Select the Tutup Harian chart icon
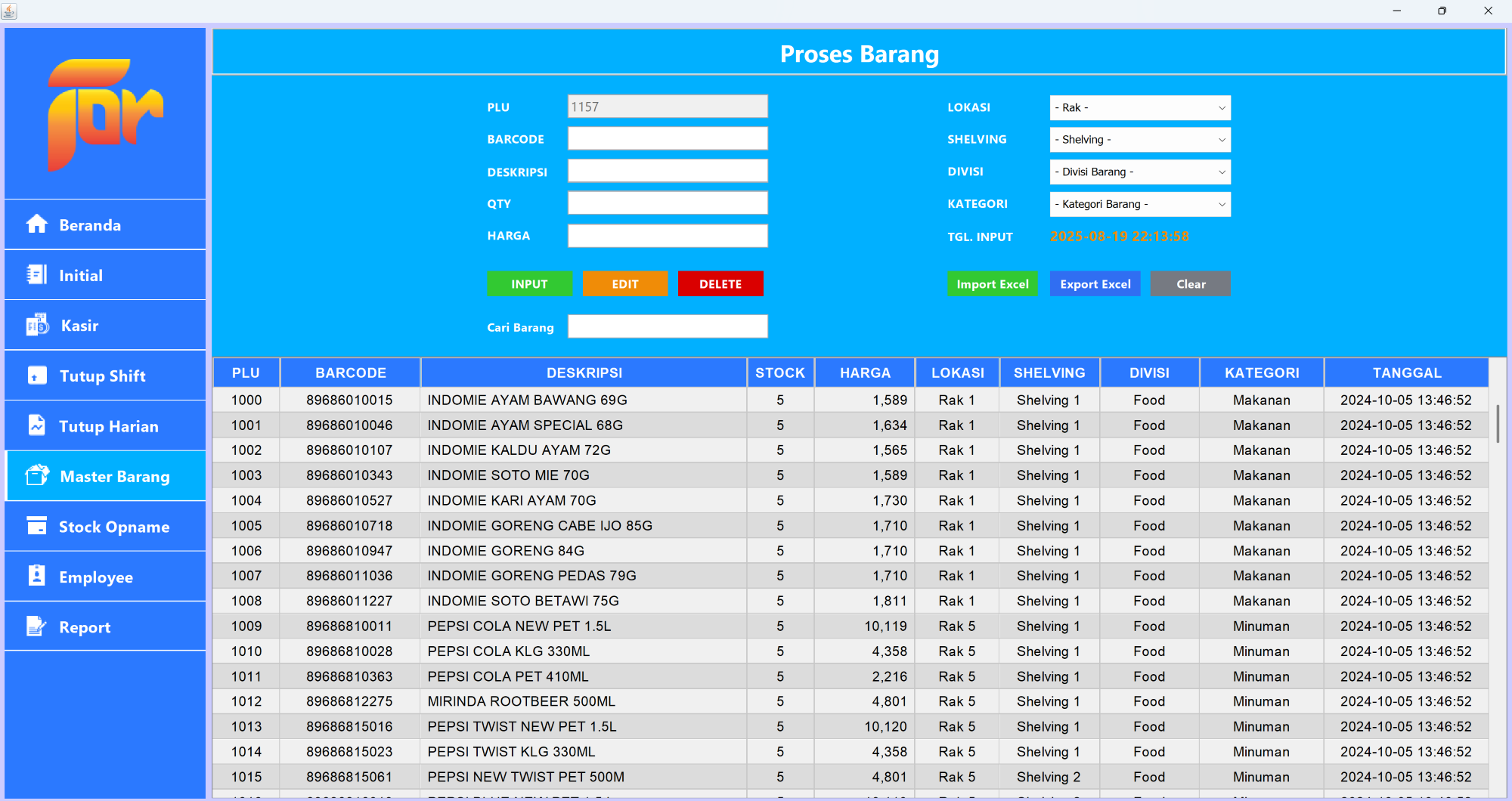 (37, 425)
